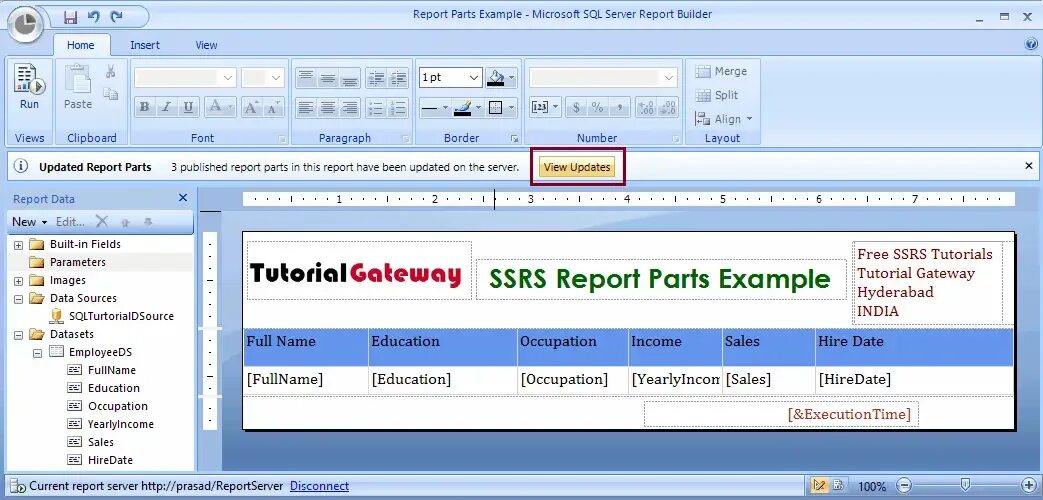1043x500 pixels.
Task: Undo the last action in quick access toolbar
Action: [x=93, y=16]
